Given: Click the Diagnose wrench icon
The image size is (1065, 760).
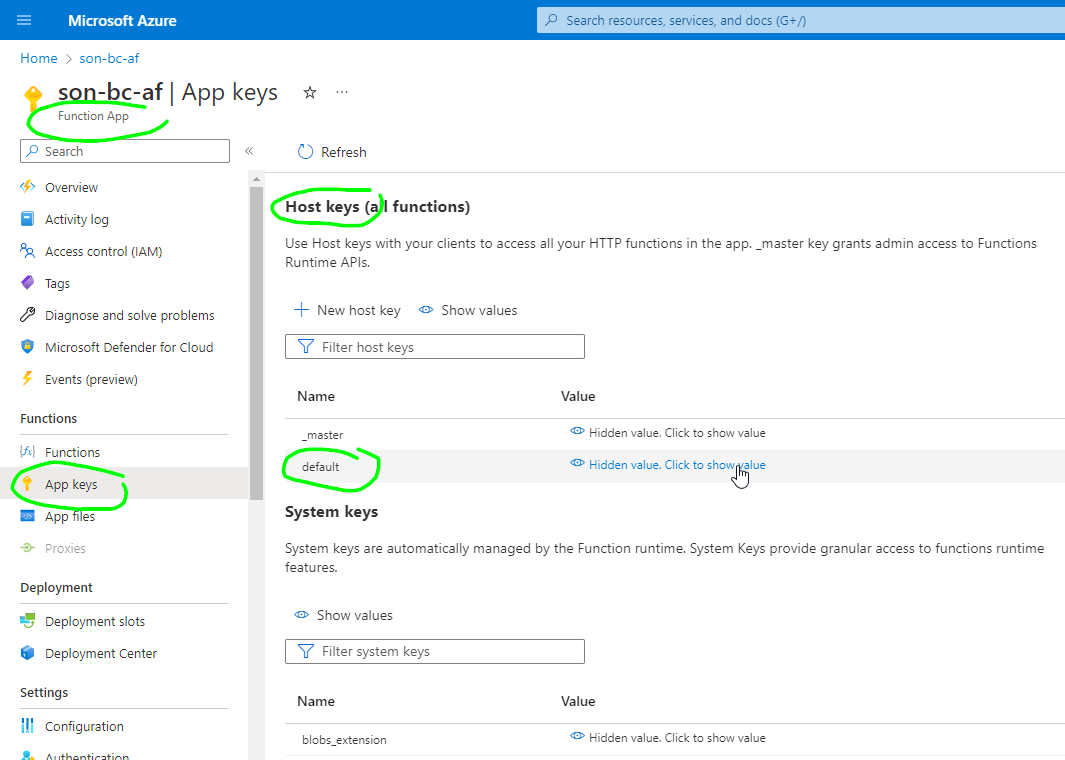Looking at the screenshot, I should pyautogui.click(x=27, y=314).
